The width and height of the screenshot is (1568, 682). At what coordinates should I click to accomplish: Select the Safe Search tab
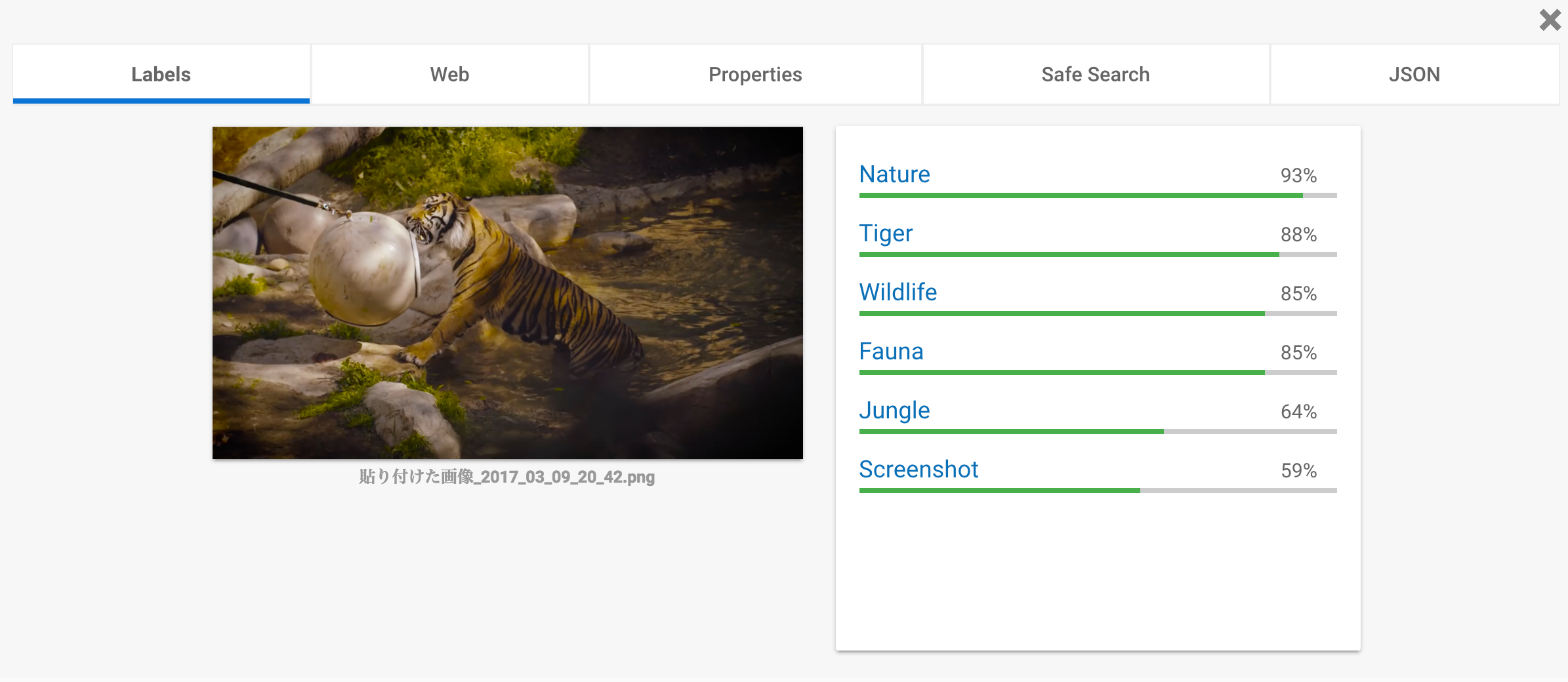(x=1096, y=74)
